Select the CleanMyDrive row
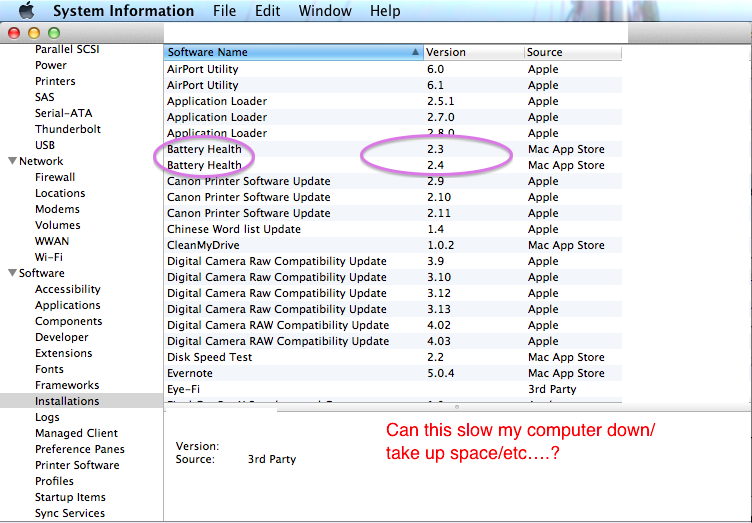The width and height of the screenshot is (752, 523). point(393,245)
